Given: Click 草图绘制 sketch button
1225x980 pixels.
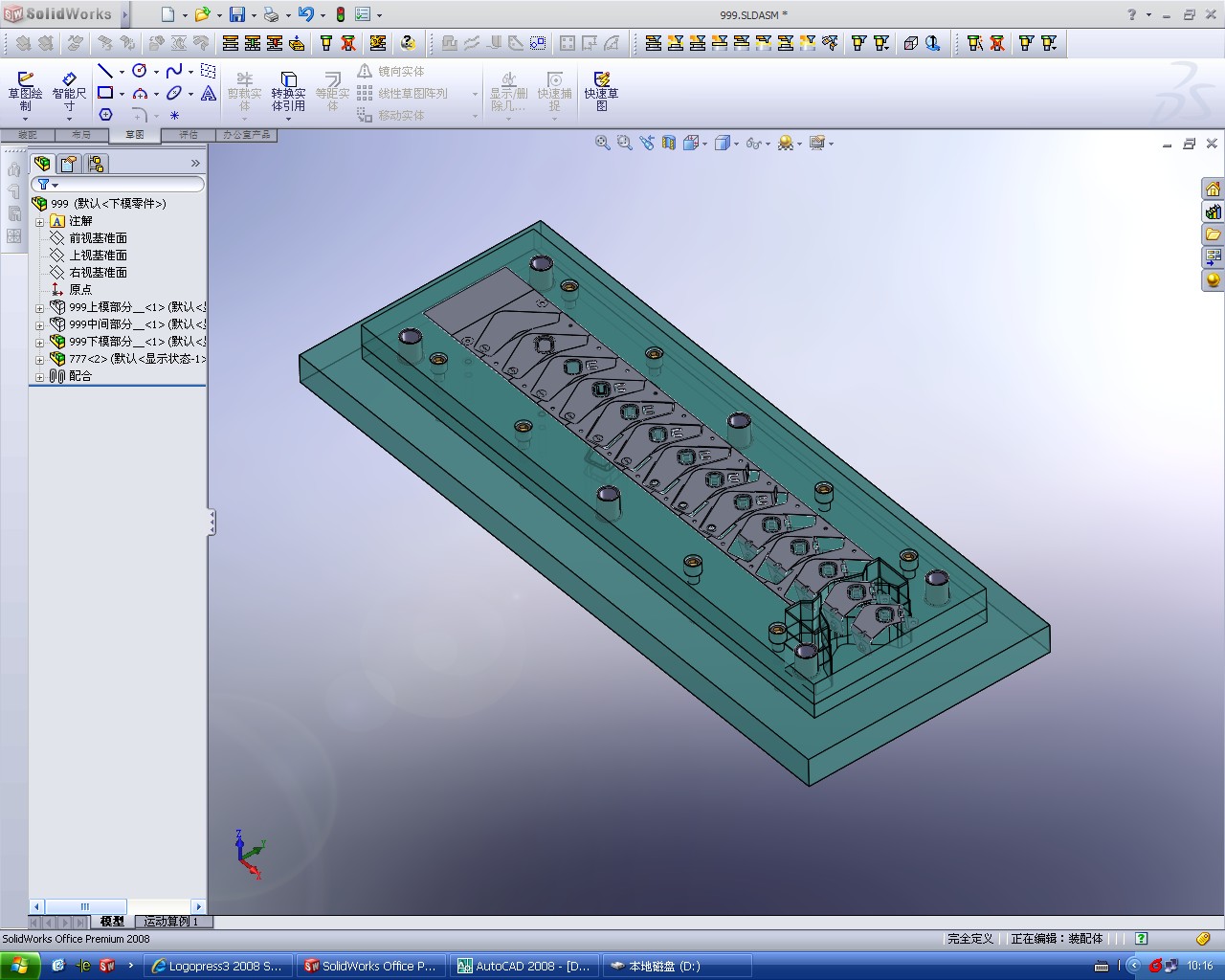Looking at the screenshot, I should 26,92.
